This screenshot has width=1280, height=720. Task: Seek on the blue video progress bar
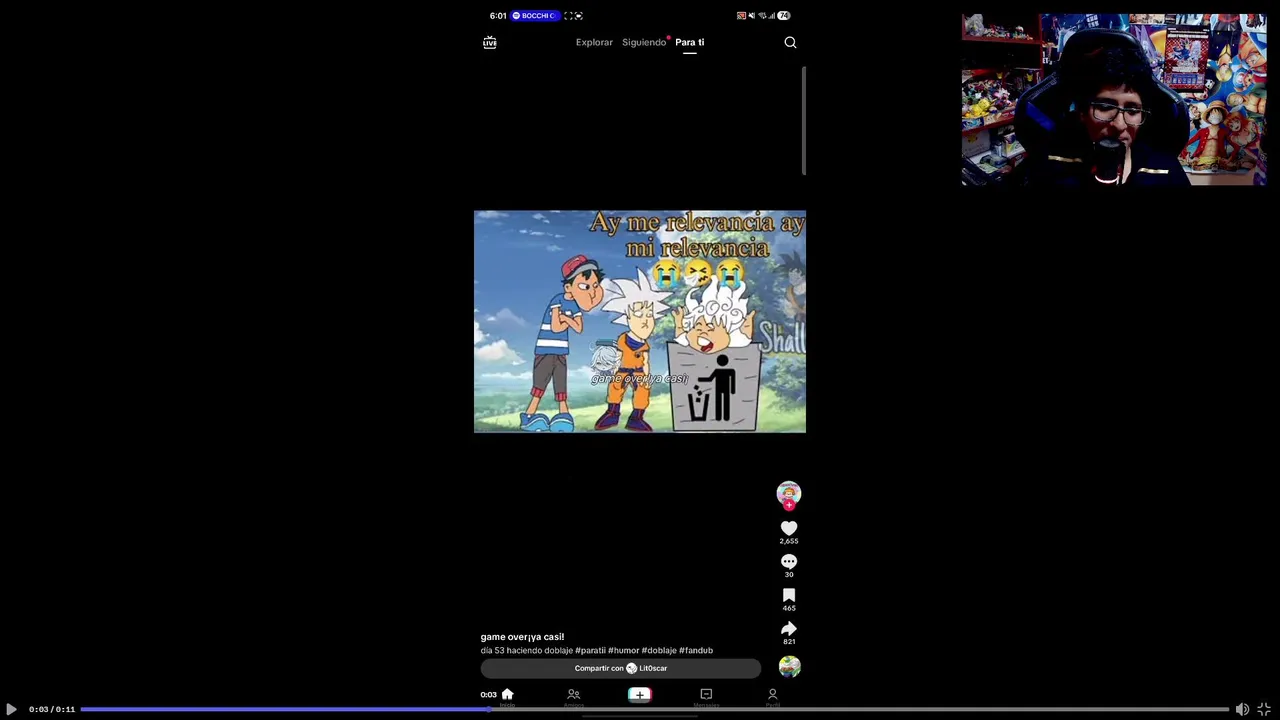coord(654,709)
